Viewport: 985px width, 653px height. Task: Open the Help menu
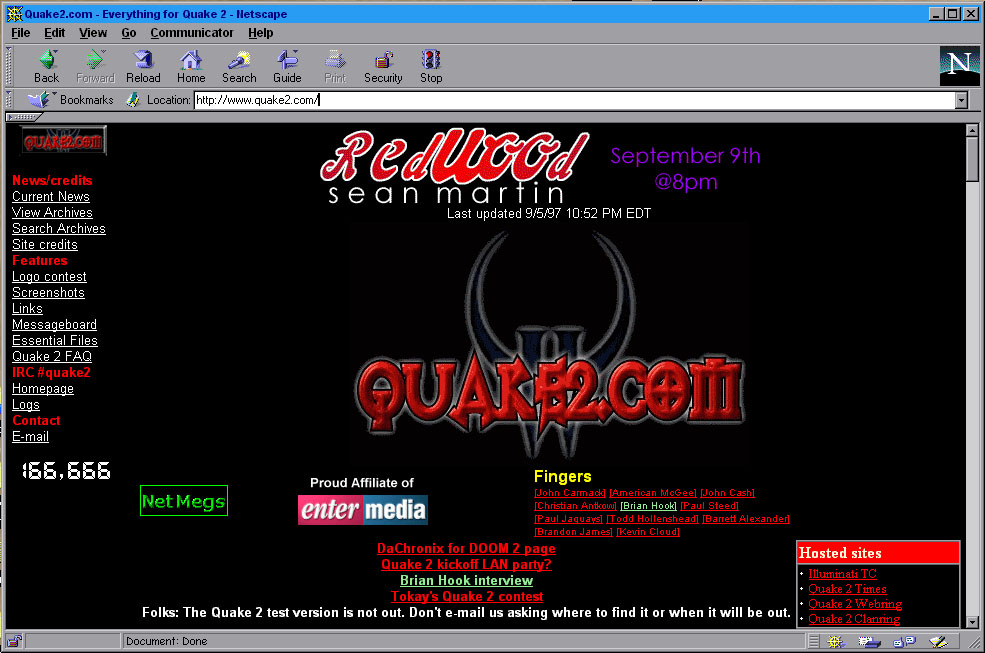261,33
